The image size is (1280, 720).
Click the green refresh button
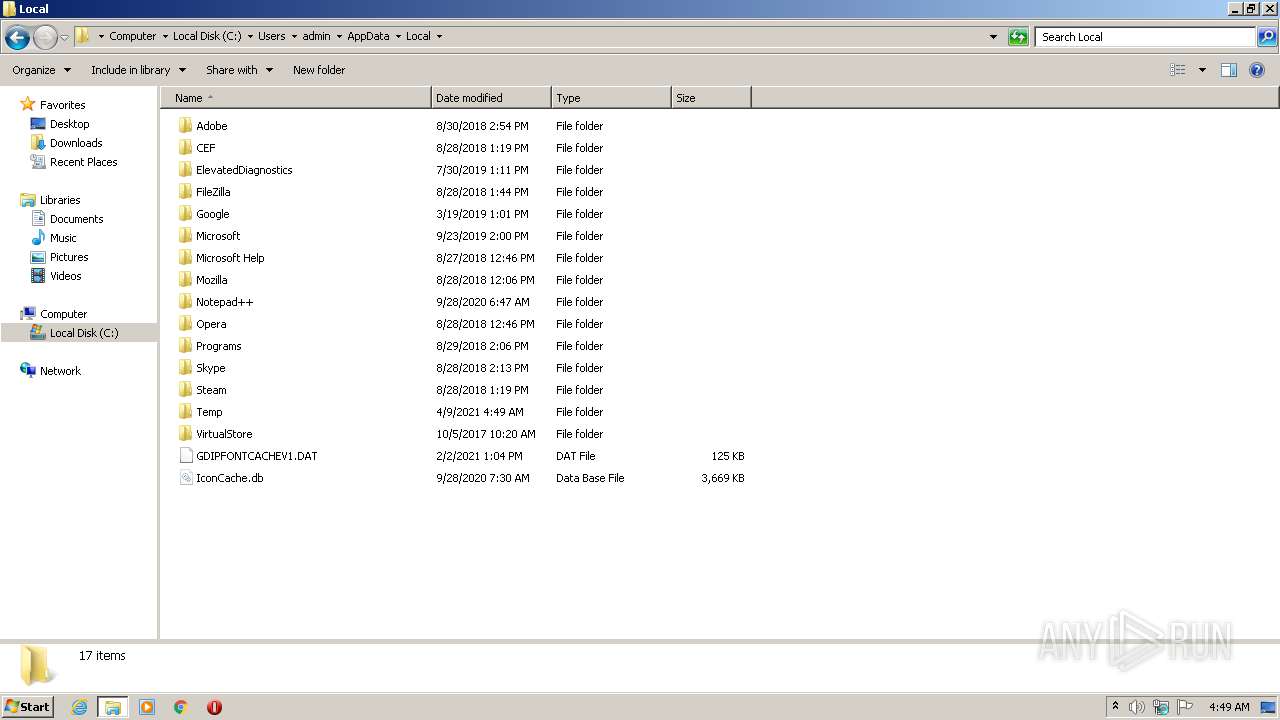pyautogui.click(x=1018, y=37)
